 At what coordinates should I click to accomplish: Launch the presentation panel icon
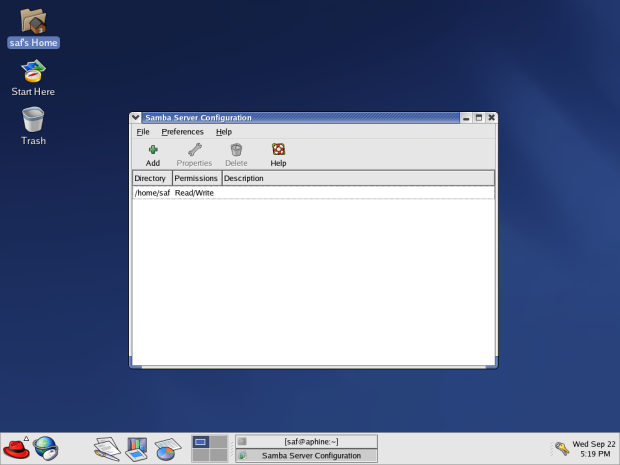tap(137, 449)
